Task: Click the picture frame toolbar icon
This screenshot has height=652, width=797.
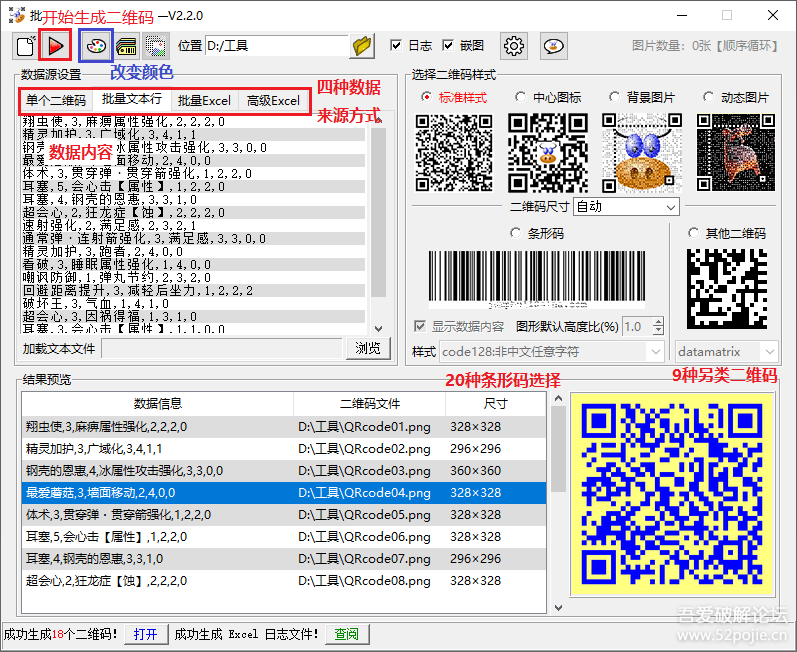Action: click(156, 46)
